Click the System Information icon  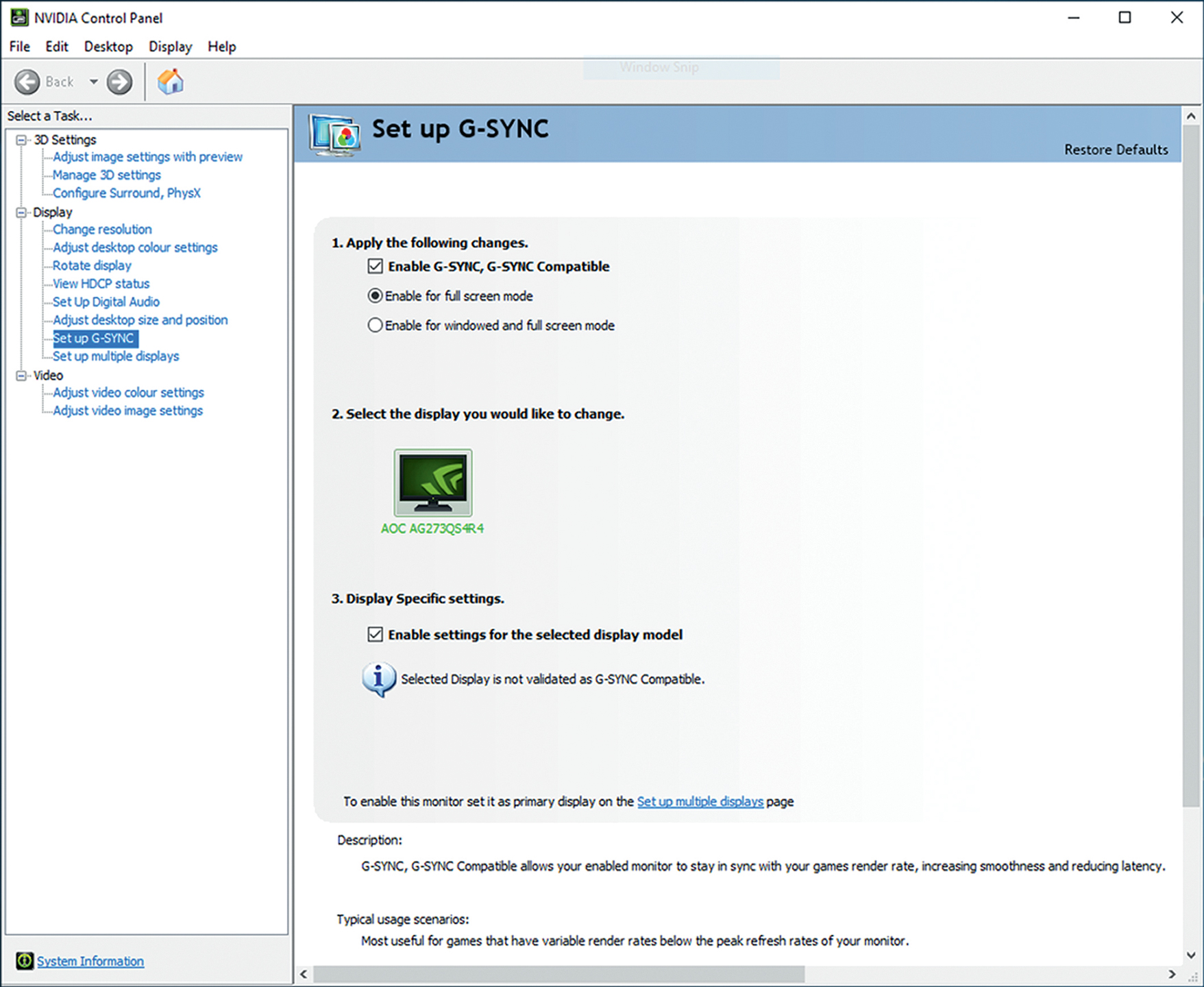(x=25, y=961)
